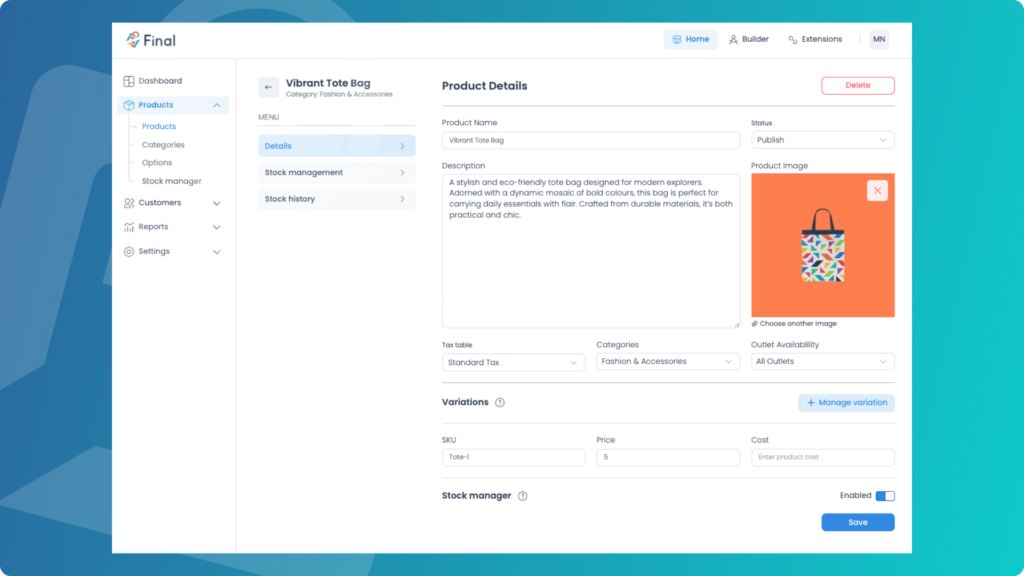
Task: Switch to the Builder tab
Action: coord(749,39)
